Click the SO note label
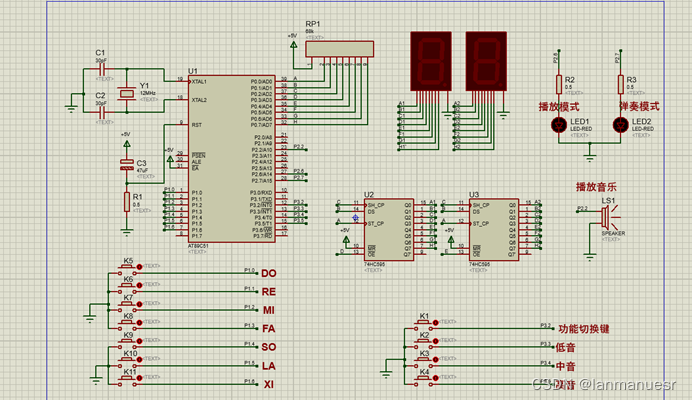 (268, 347)
